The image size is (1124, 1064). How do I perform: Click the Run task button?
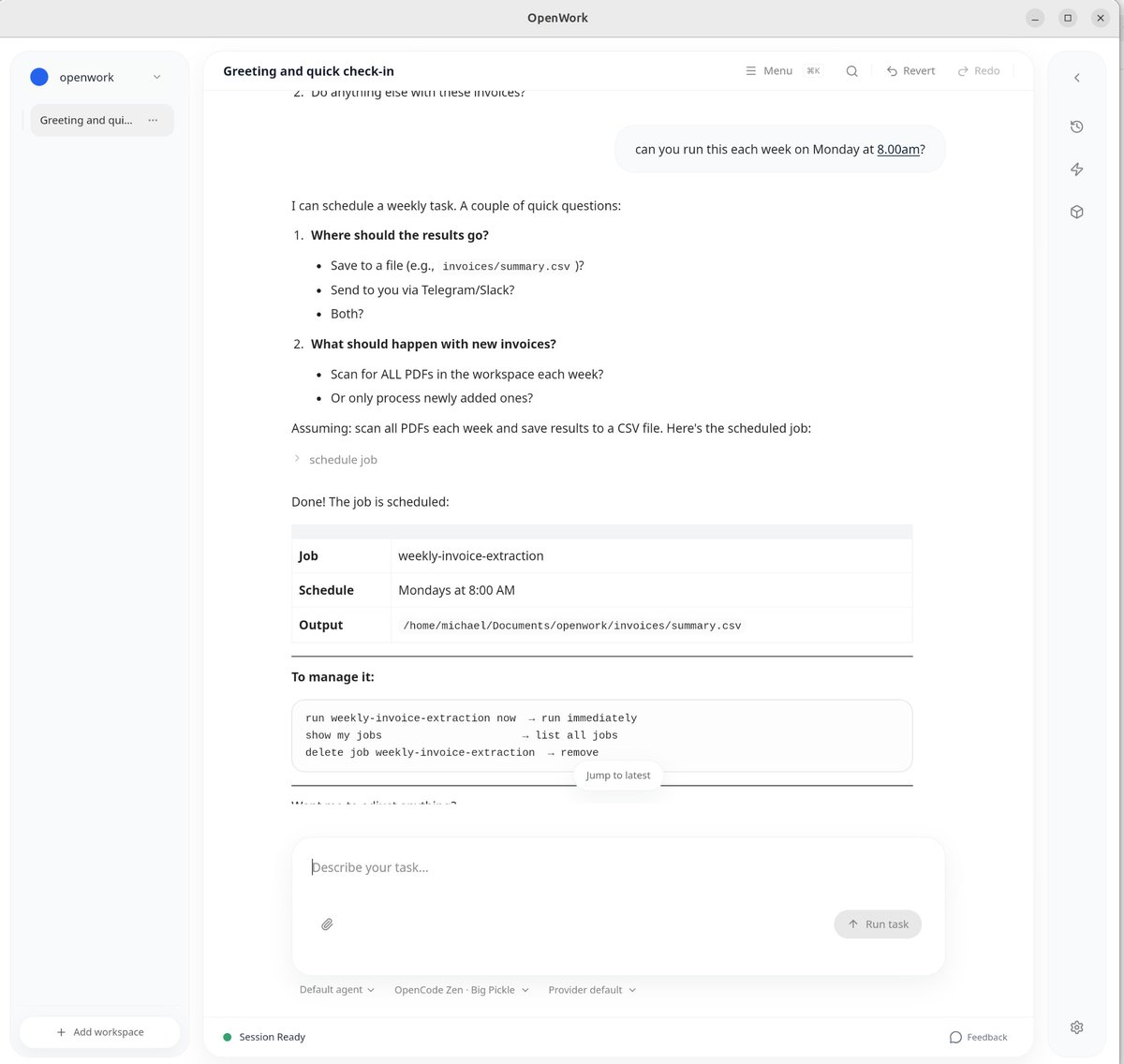point(878,924)
